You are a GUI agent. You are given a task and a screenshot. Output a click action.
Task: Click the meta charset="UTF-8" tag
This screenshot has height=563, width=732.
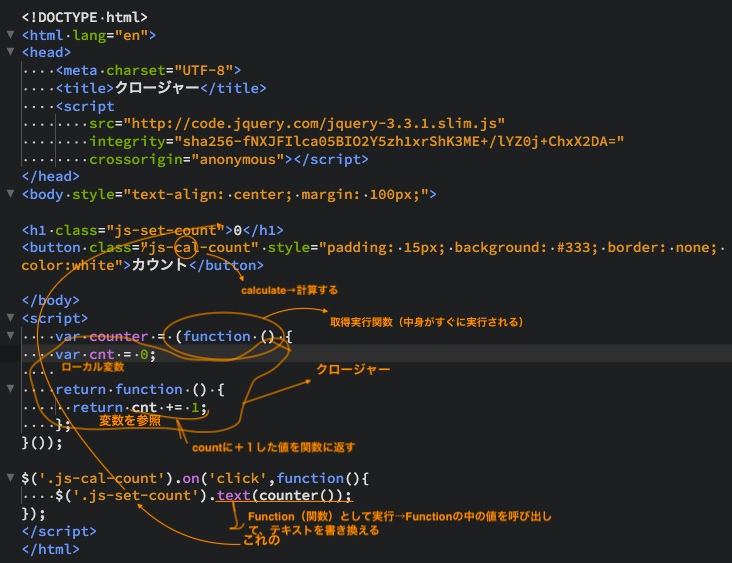pyautogui.click(x=148, y=70)
